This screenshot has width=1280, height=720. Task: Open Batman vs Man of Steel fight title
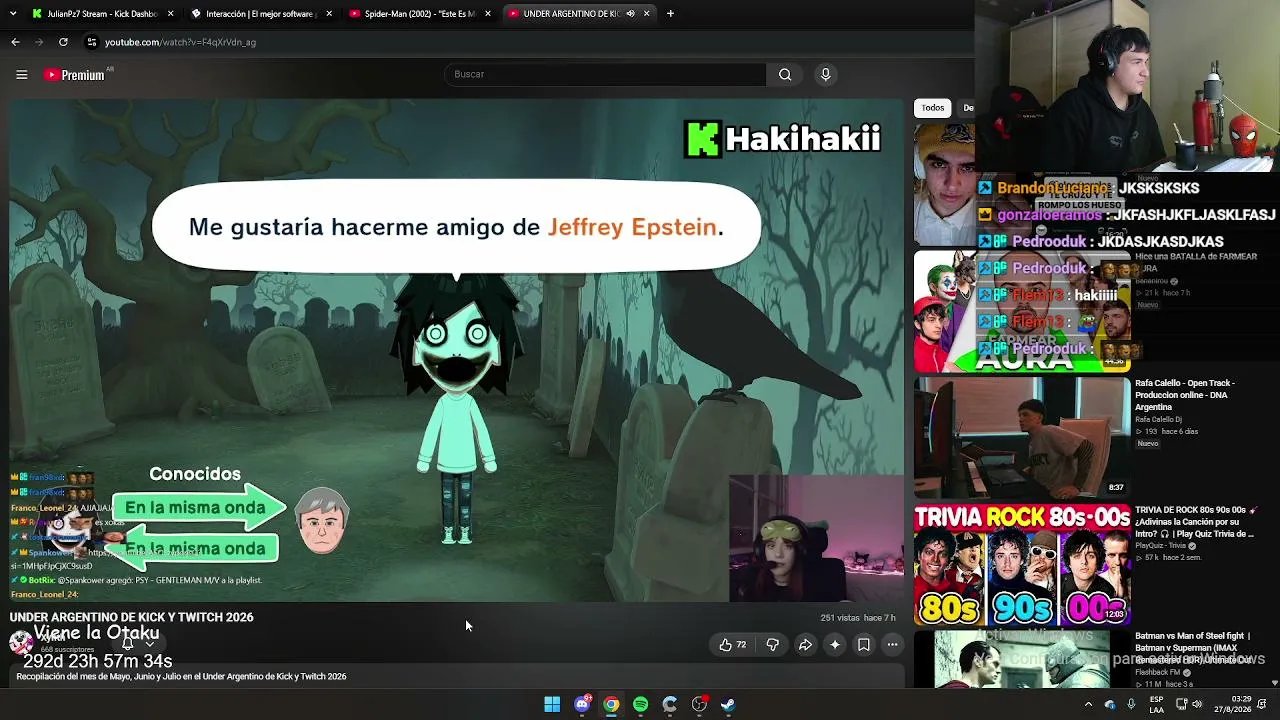click(x=1193, y=647)
